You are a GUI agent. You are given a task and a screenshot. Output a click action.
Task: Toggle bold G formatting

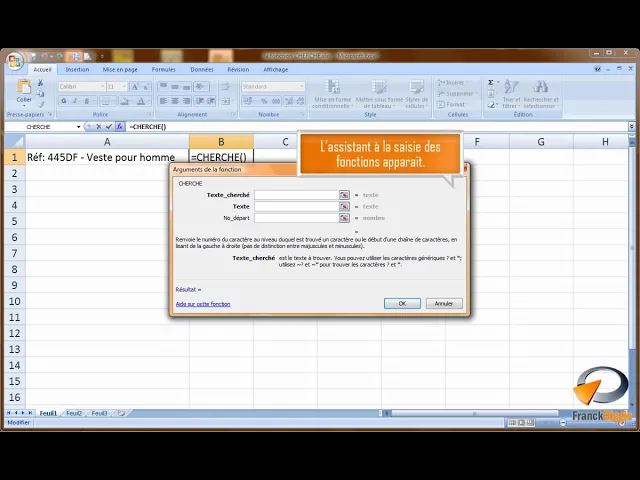click(x=64, y=101)
